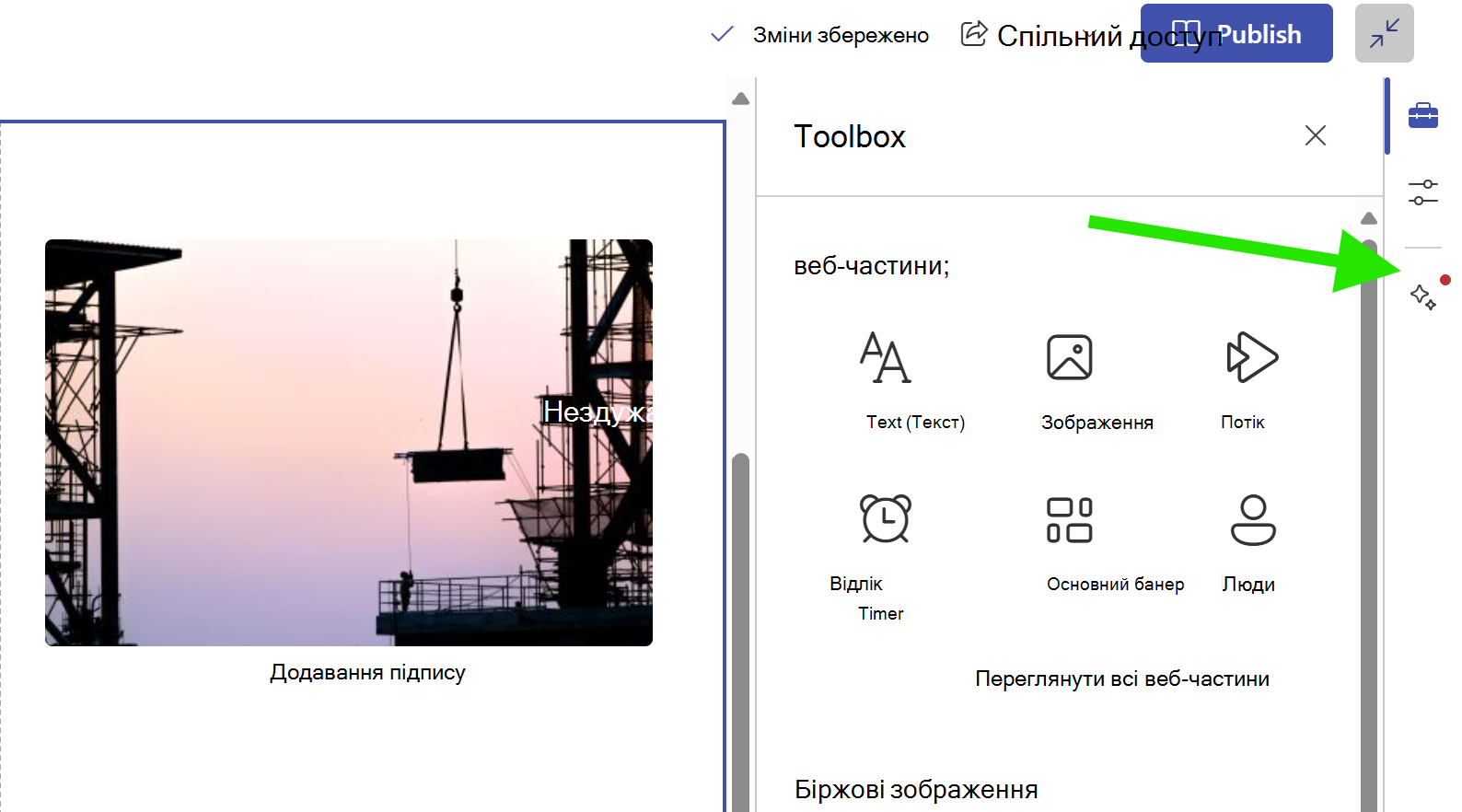Click the canvas vertical scrollbar thumb

pyautogui.click(x=740, y=632)
